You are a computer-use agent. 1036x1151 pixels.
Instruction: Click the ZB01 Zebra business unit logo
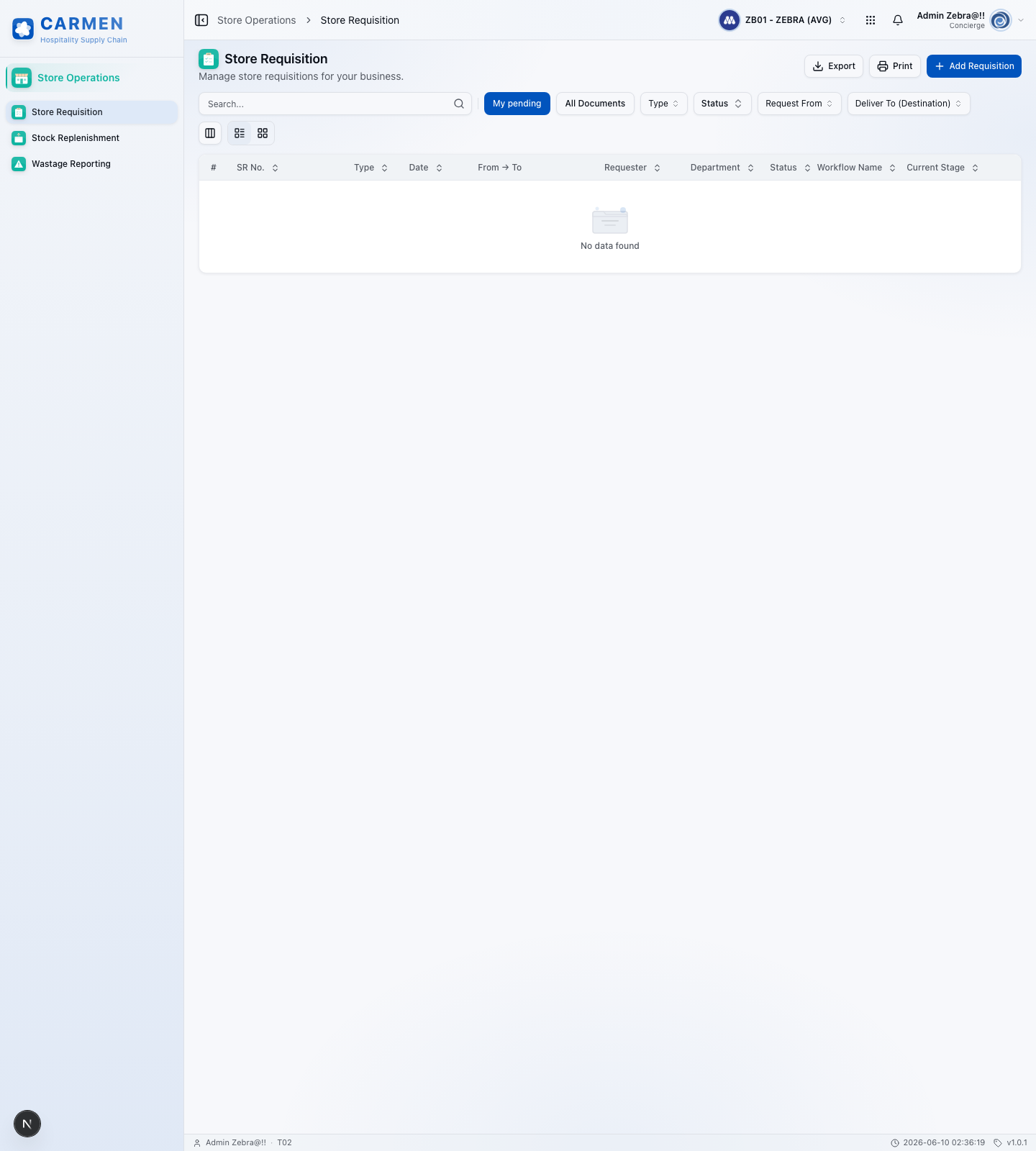coord(730,20)
